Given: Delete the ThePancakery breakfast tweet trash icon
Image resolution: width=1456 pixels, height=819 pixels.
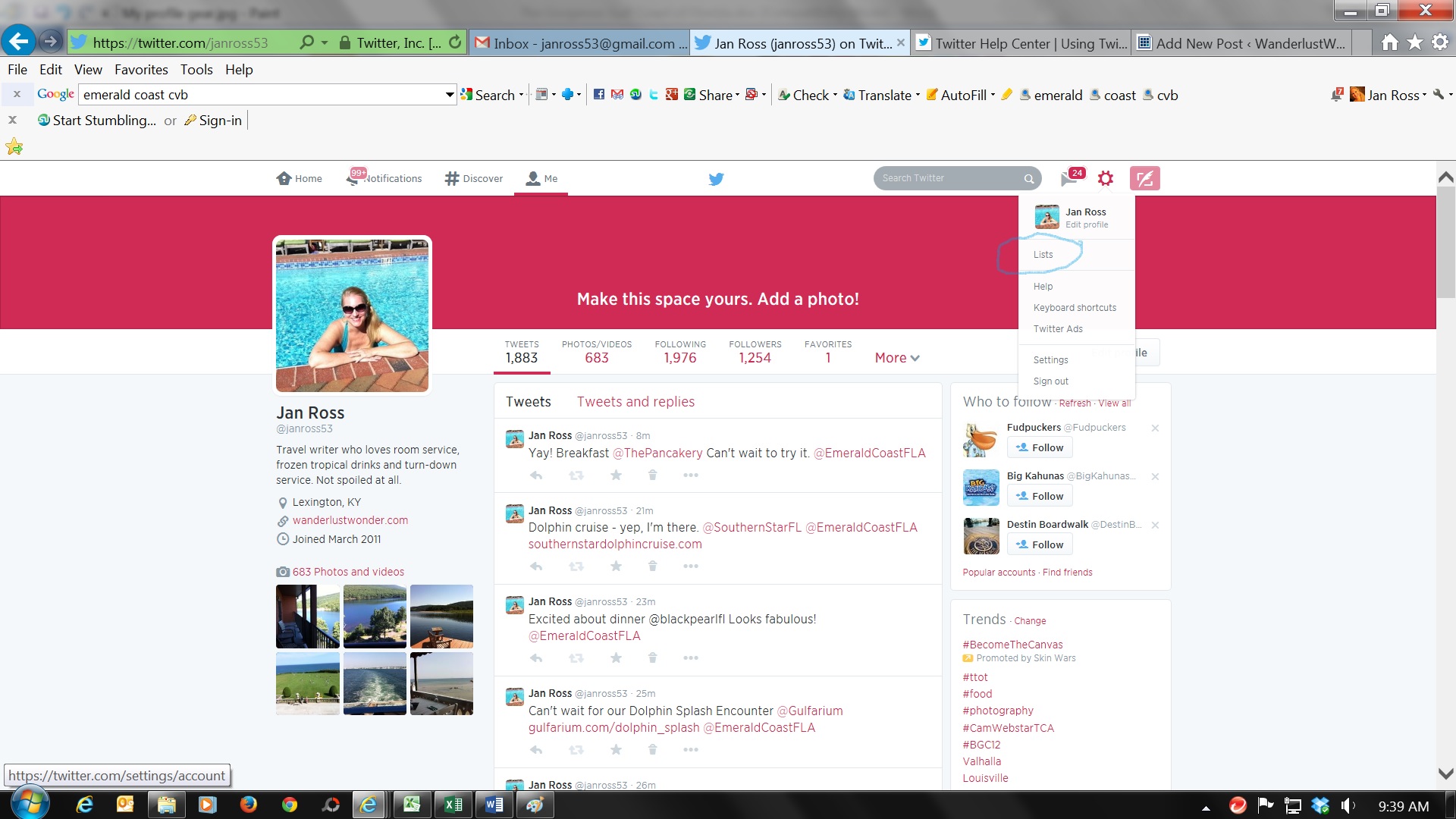Looking at the screenshot, I should tap(652, 475).
